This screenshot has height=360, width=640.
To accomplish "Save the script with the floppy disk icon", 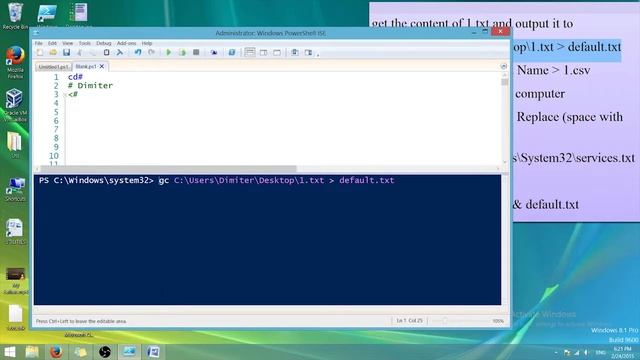I will [x=67, y=52].
